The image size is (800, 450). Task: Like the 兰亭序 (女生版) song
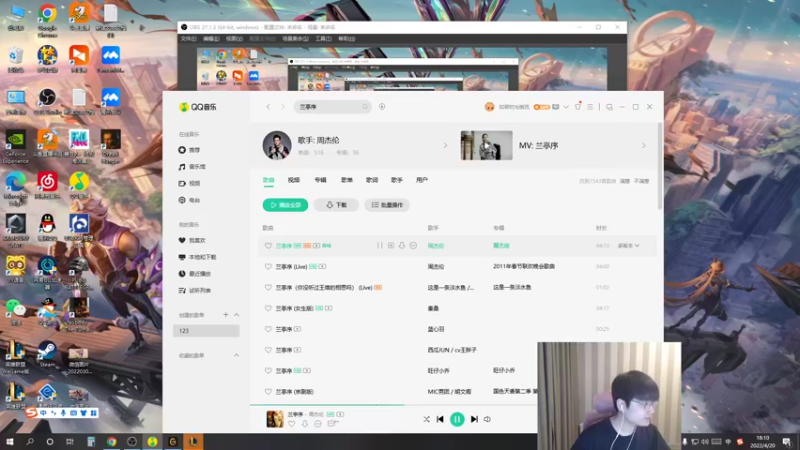pyautogui.click(x=268, y=308)
